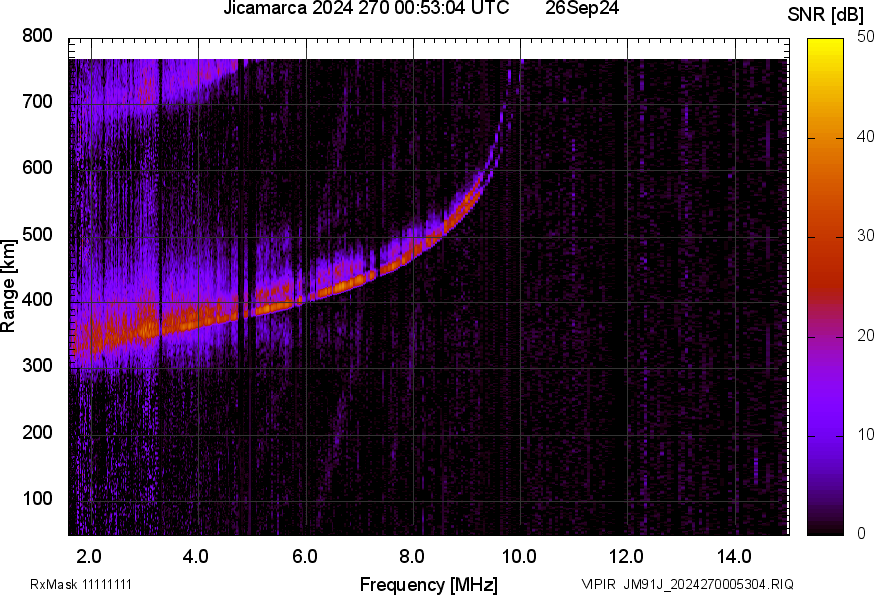Click the "Range [km]" y-axis label
Image resolution: width=874 pixels, height=595 pixels.
[x=9, y=286]
